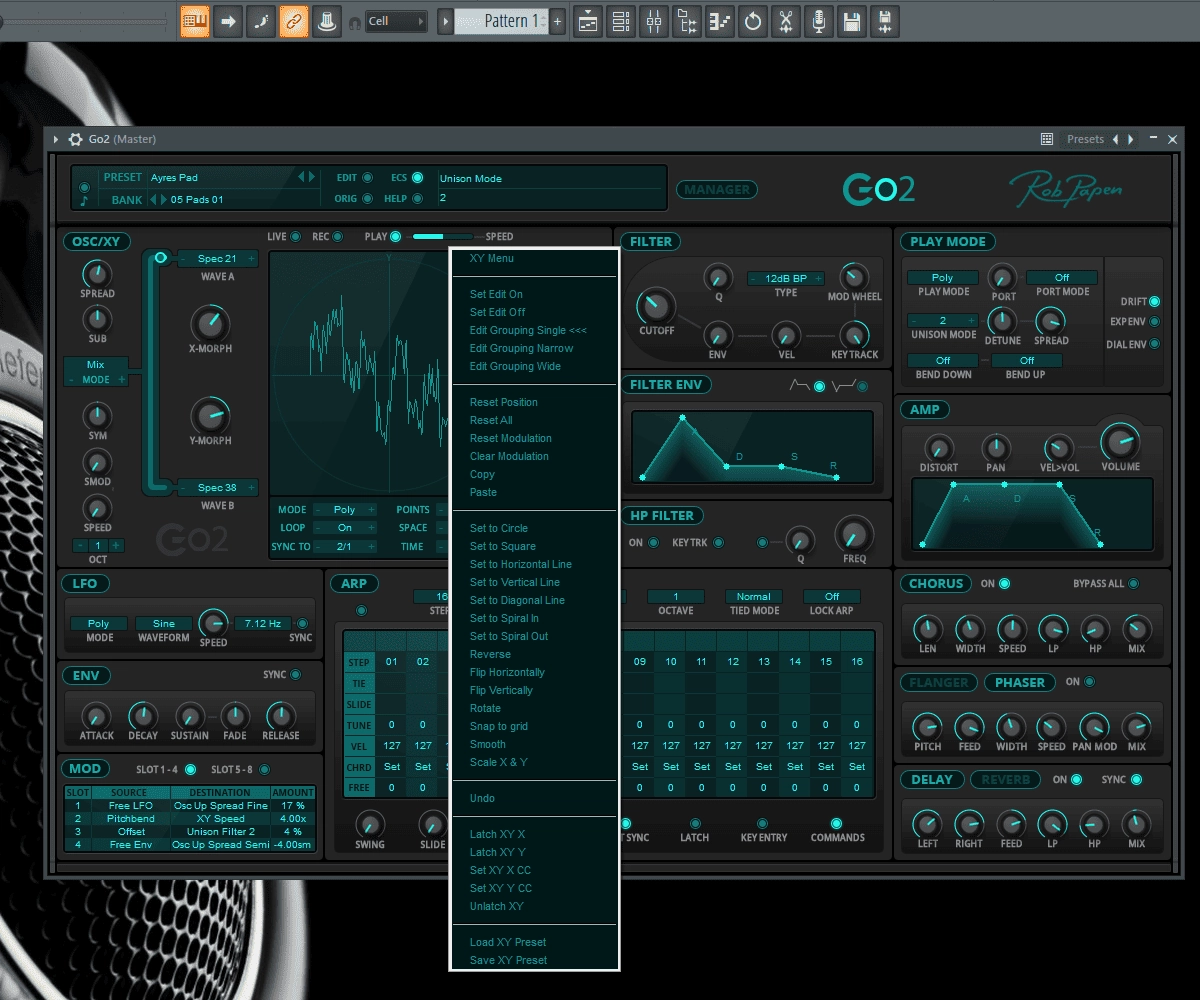
Task: Choose Reset Modulation in XY menu
Action: tap(511, 438)
